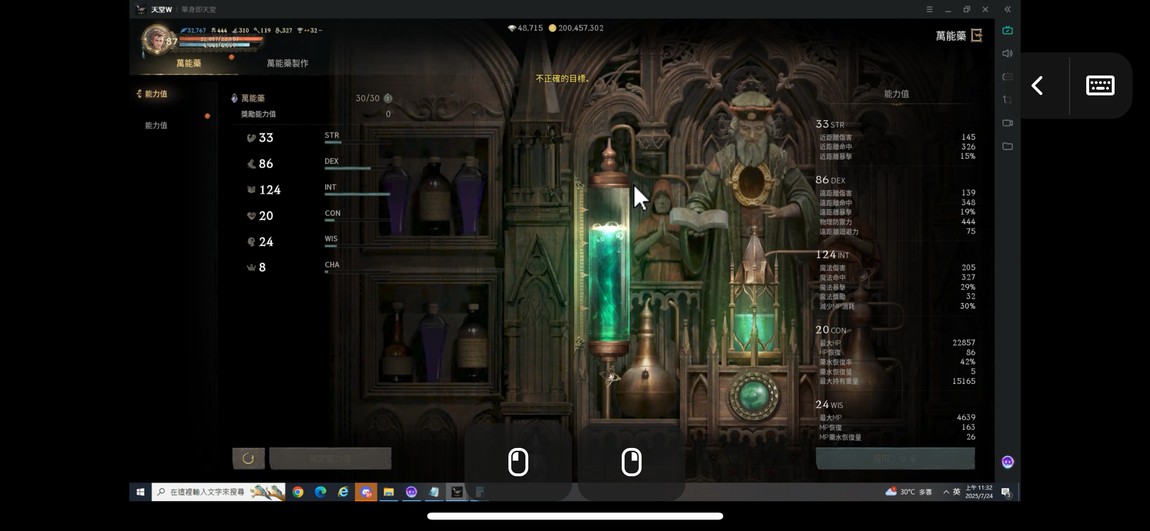Collapse sidebar with double-chevron icon
The height and width of the screenshot is (531, 1150).
[1007, 10]
